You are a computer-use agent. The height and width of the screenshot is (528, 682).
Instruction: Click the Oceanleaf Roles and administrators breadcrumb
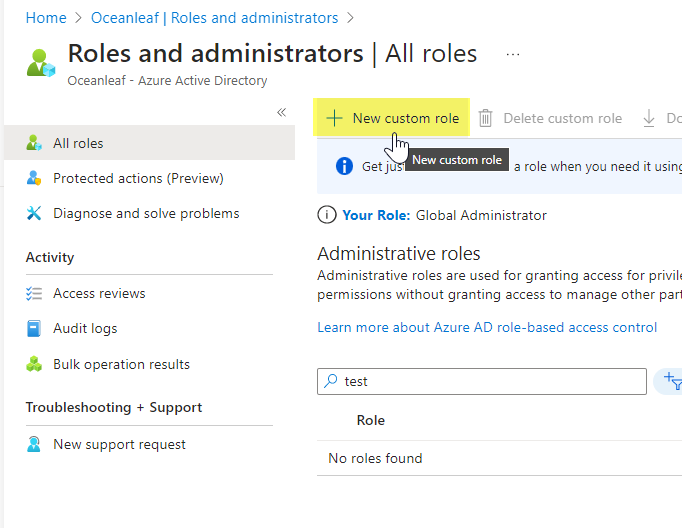(x=214, y=18)
